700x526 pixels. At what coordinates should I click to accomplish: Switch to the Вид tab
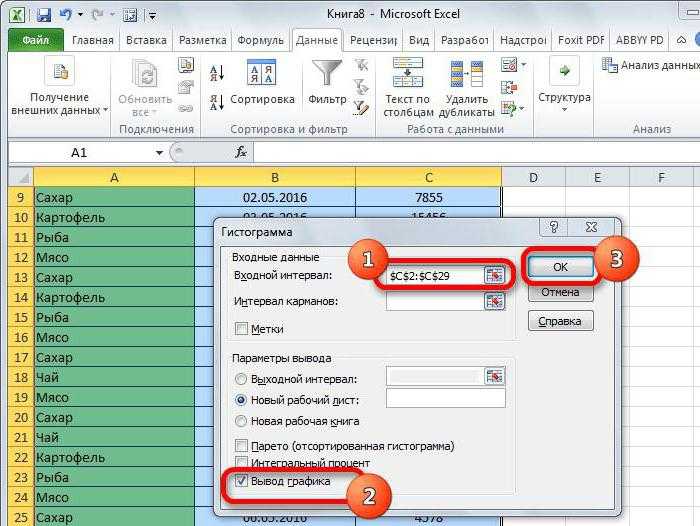pos(419,40)
